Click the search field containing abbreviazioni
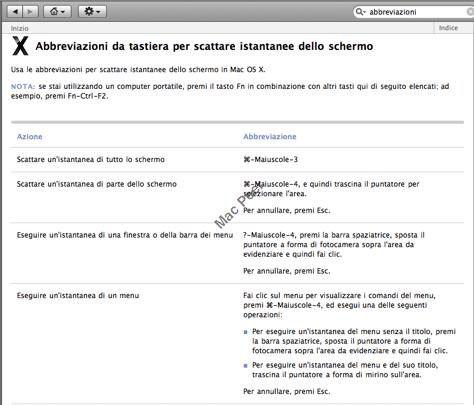This screenshot has width=474, height=405. click(x=413, y=12)
